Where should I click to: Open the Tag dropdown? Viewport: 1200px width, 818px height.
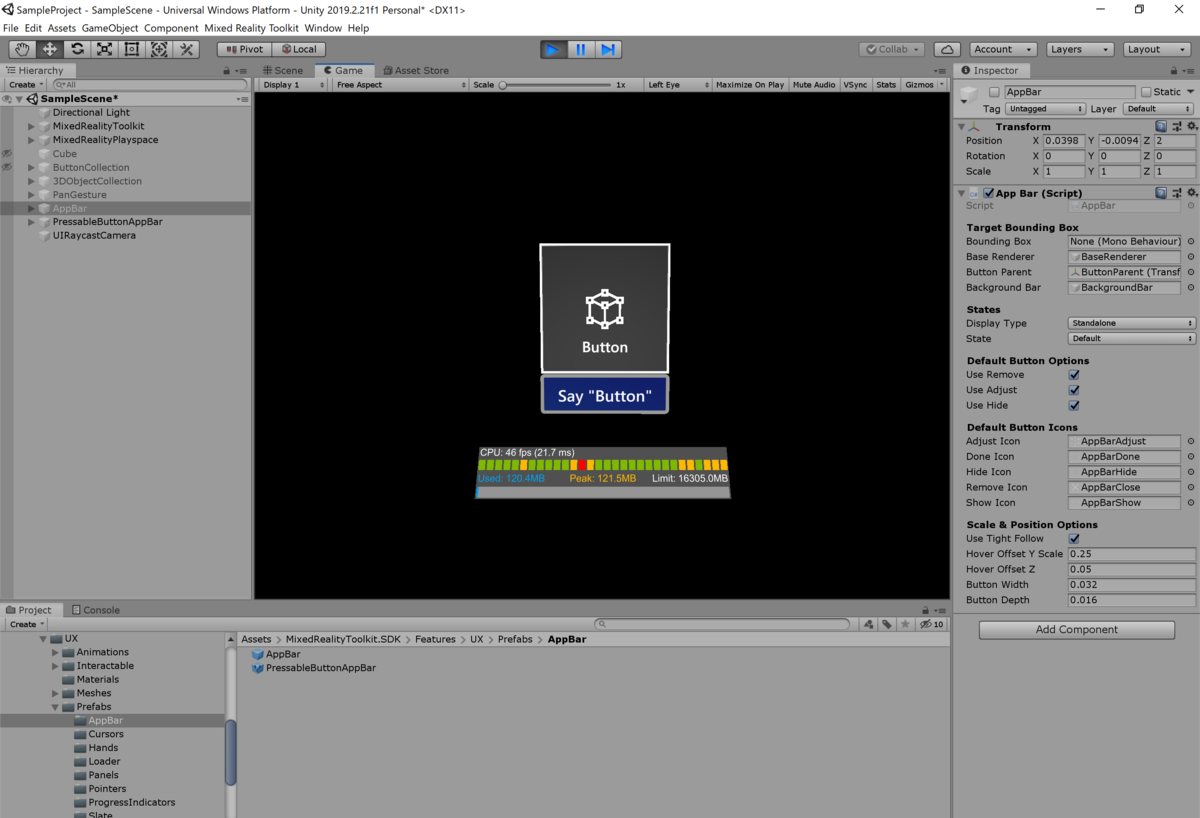[x=1044, y=109]
